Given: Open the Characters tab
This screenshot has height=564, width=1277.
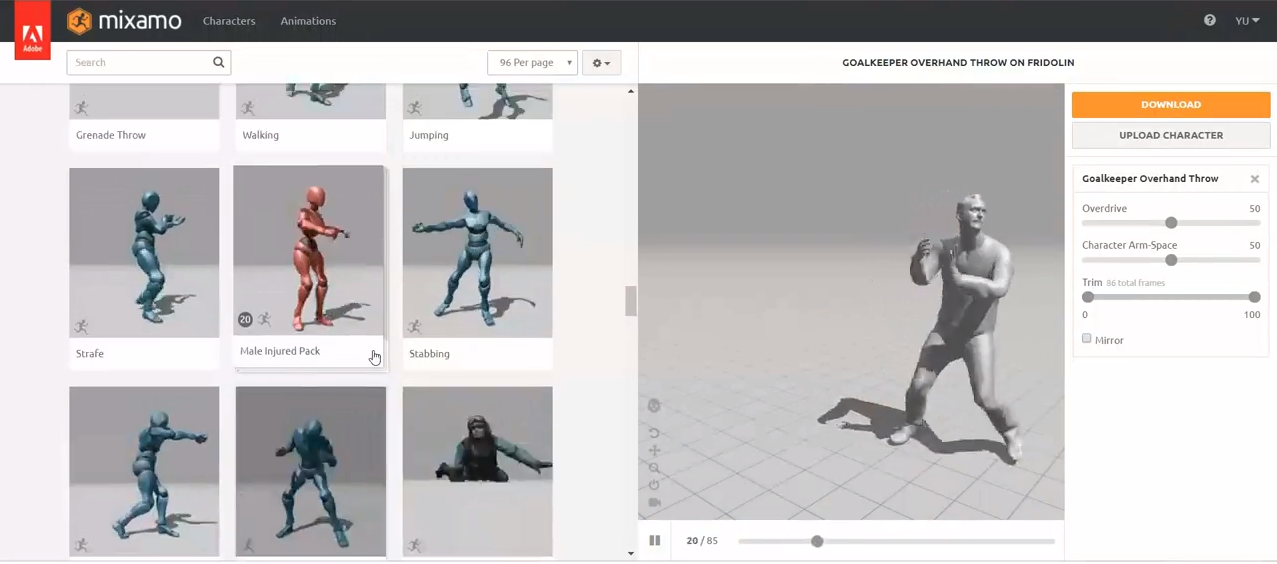Looking at the screenshot, I should [x=229, y=21].
